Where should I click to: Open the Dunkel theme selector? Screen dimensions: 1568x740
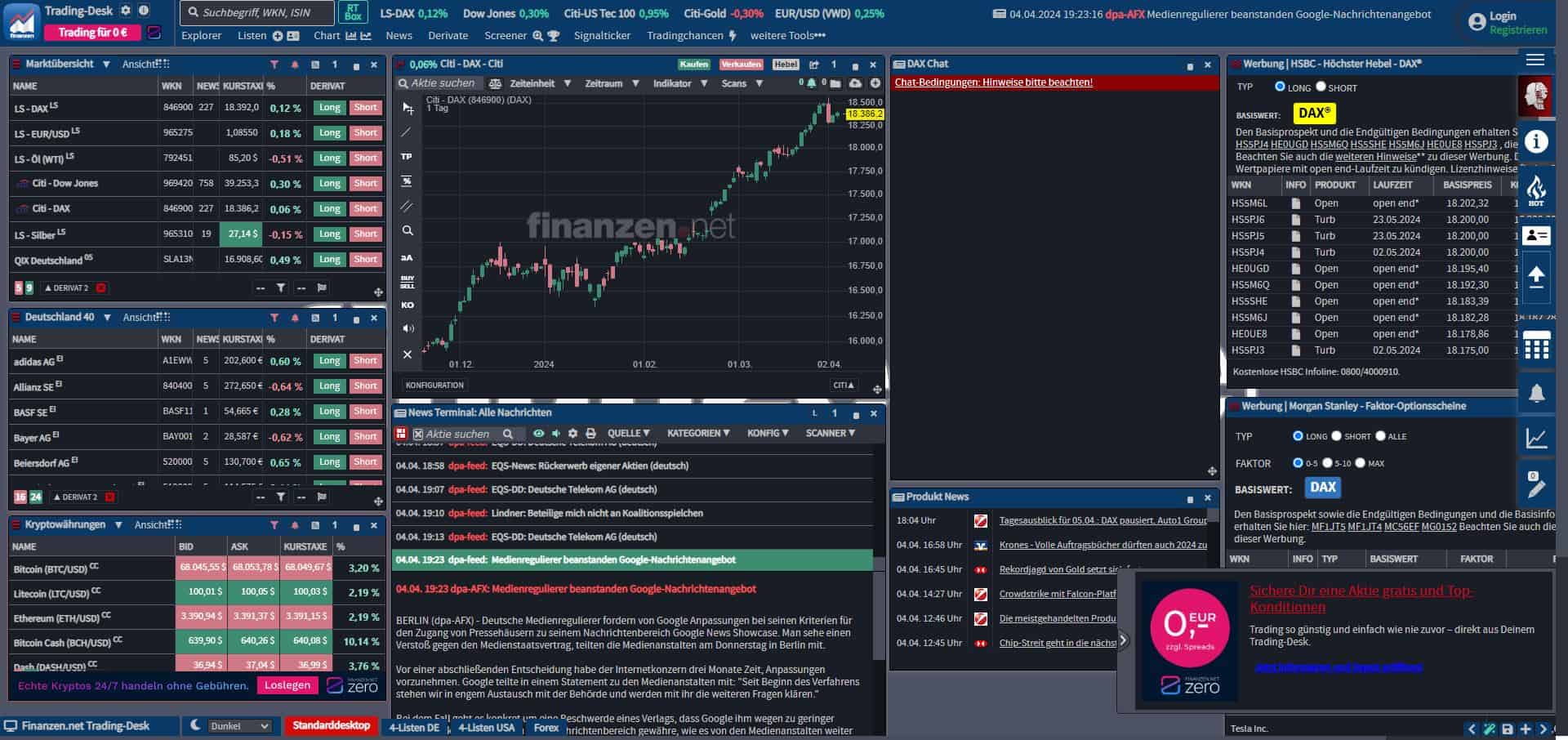(x=238, y=726)
